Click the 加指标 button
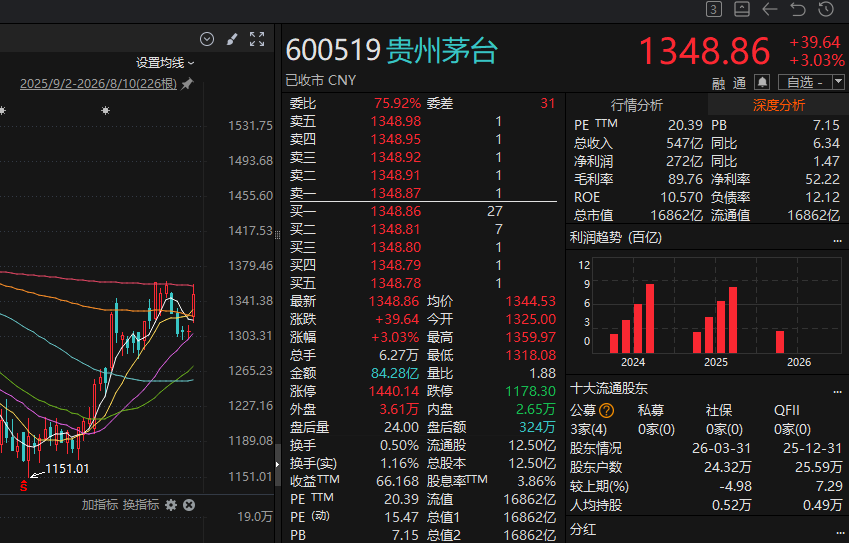Image resolution: width=849 pixels, height=543 pixels. tap(100, 505)
